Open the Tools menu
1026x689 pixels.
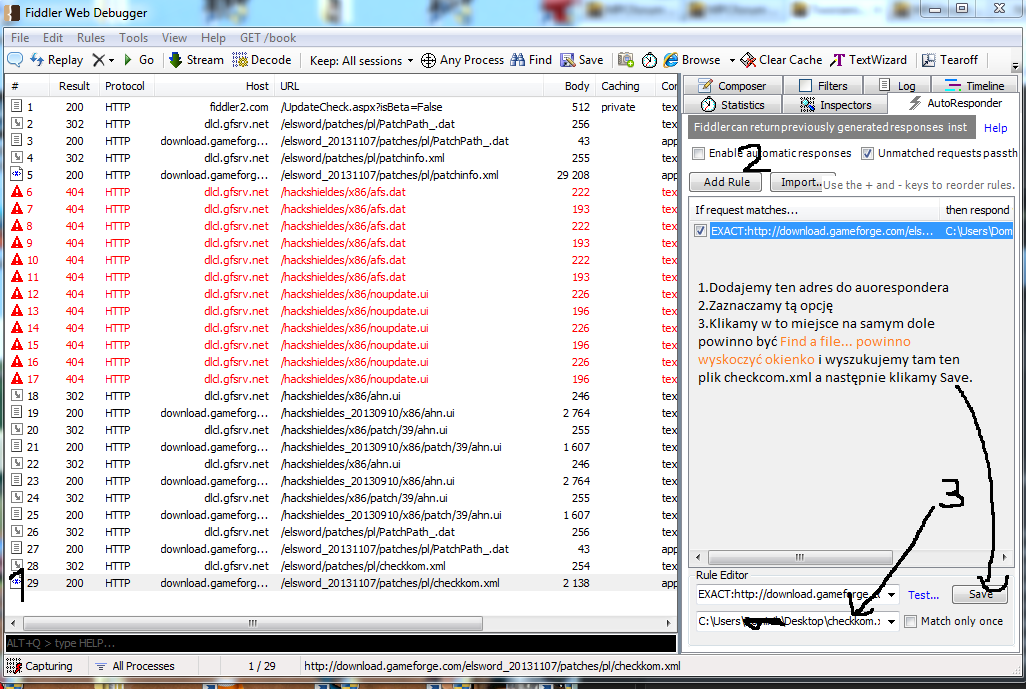(x=133, y=38)
